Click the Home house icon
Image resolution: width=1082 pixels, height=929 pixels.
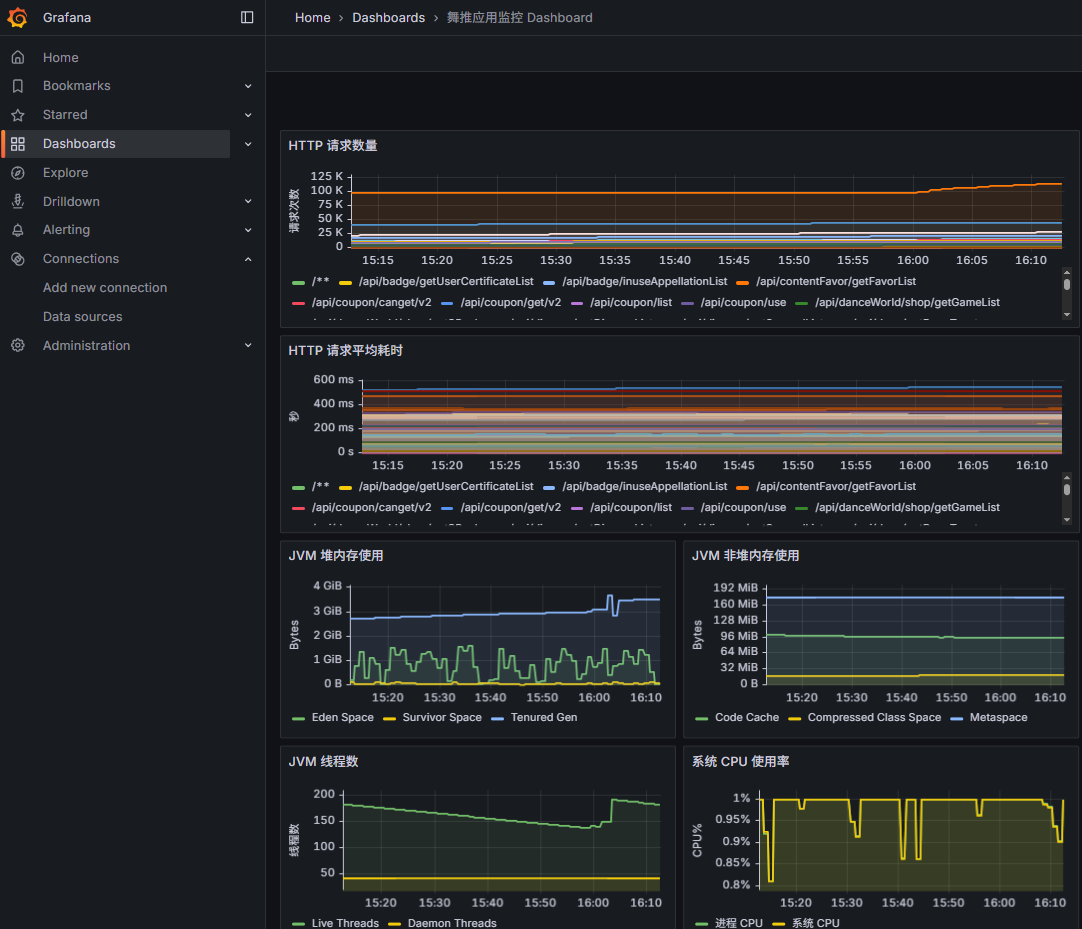click(x=18, y=57)
